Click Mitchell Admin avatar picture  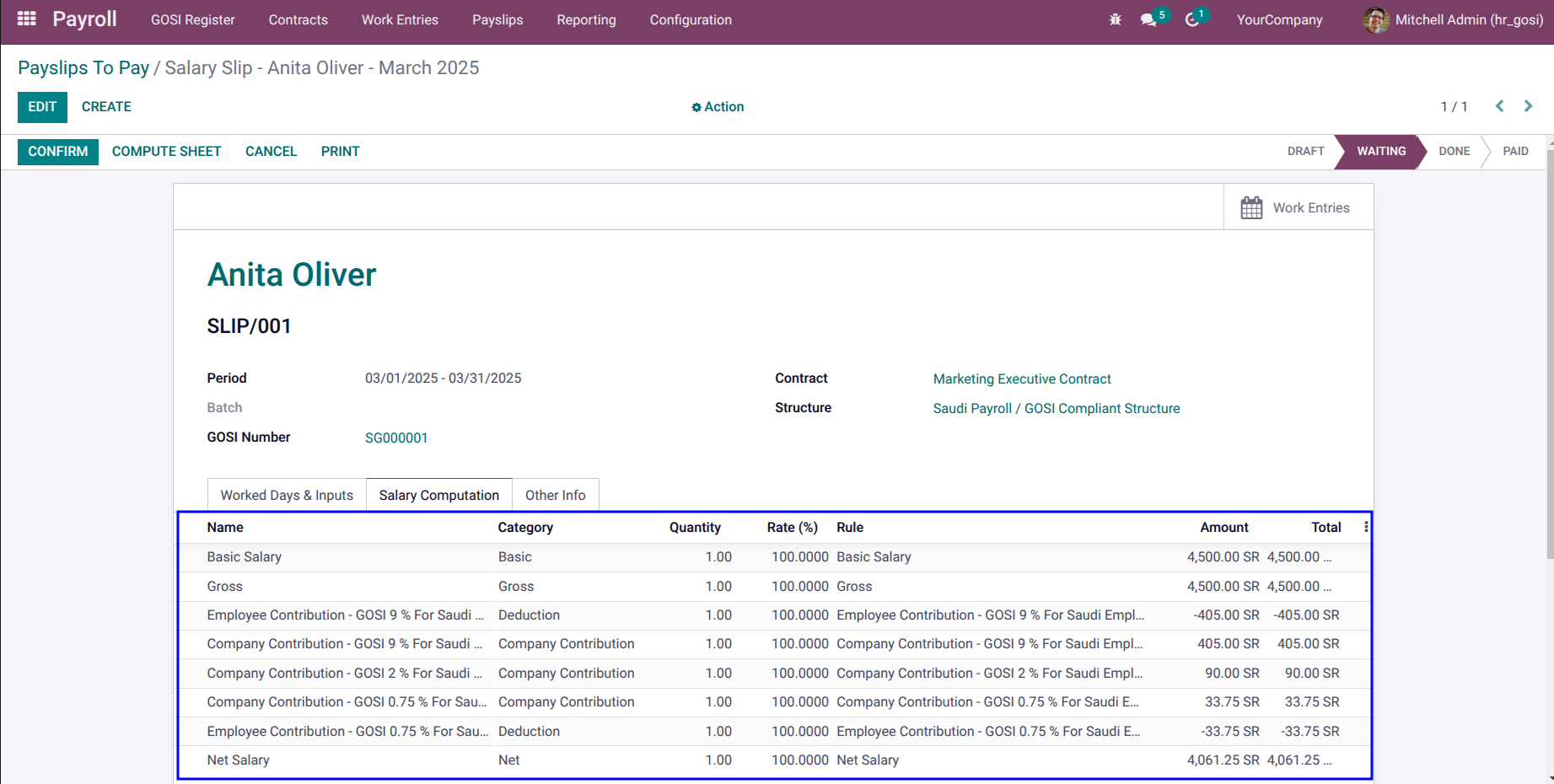point(1375,19)
